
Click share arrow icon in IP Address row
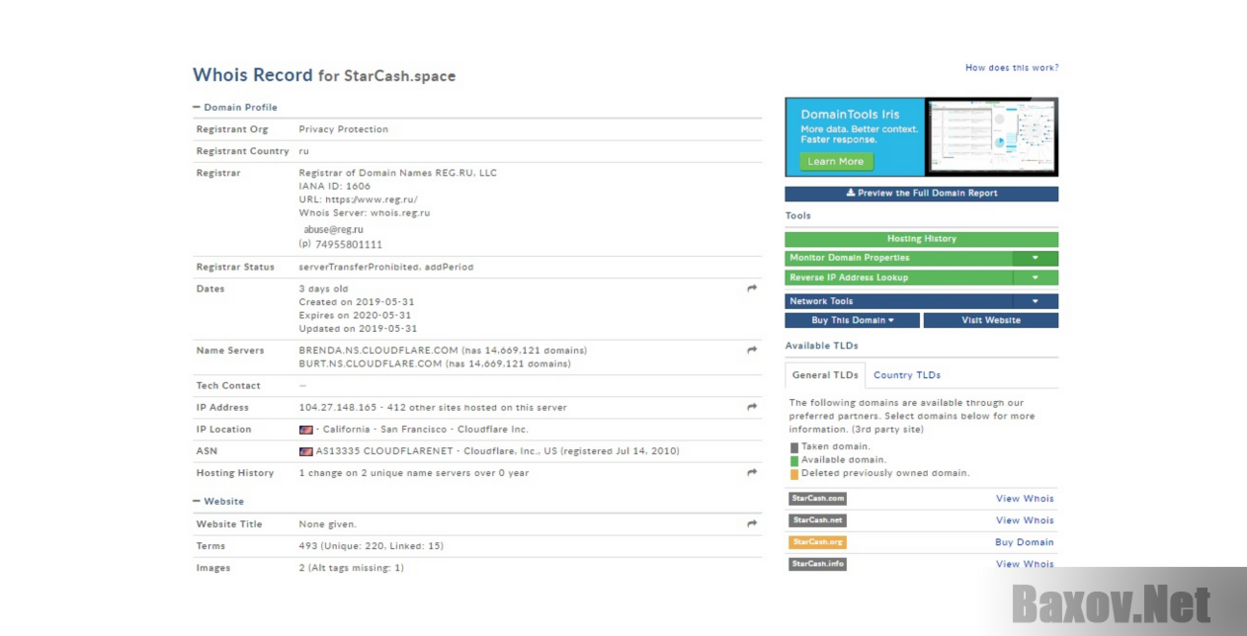pos(752,408)
